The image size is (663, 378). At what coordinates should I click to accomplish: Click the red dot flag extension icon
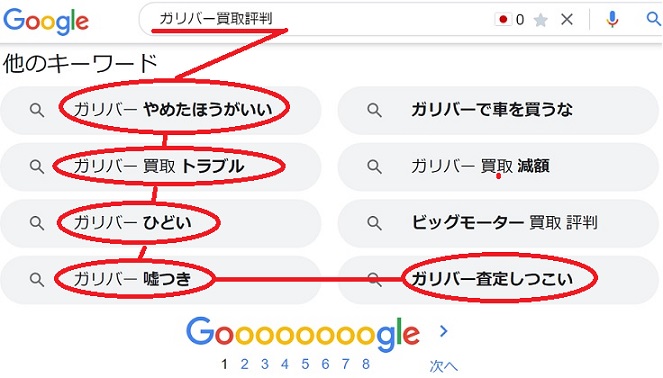click(x=503, y=19)
